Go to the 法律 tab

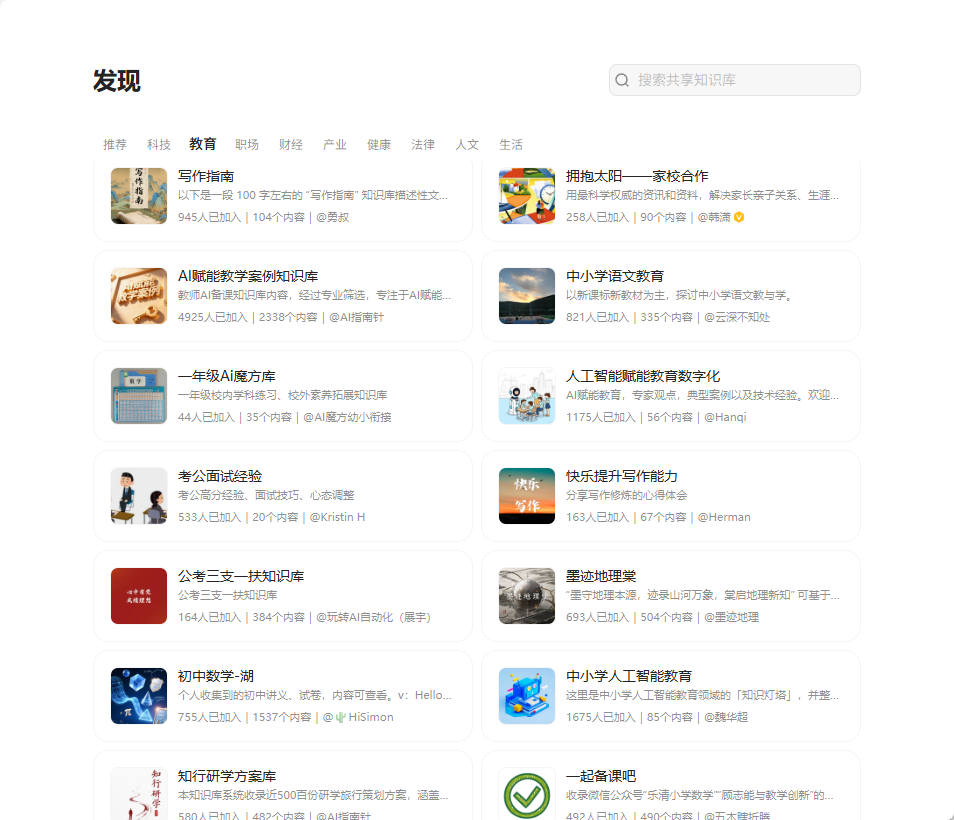tap(423, 145)
